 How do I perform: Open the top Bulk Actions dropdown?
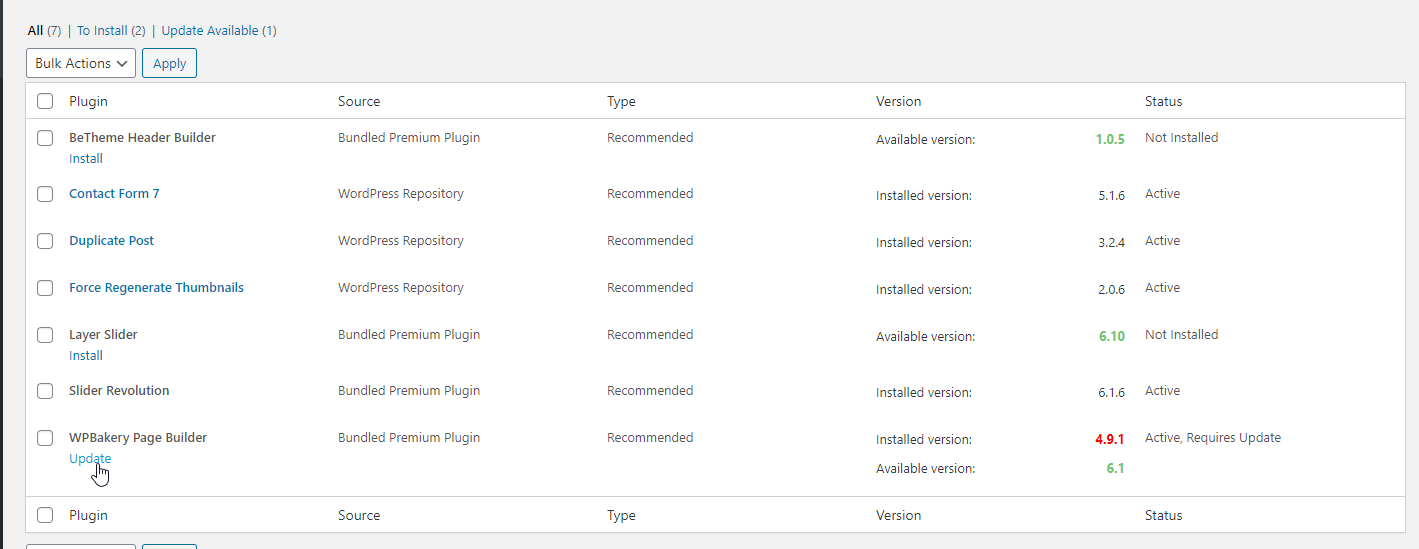(x=81, y=63)
